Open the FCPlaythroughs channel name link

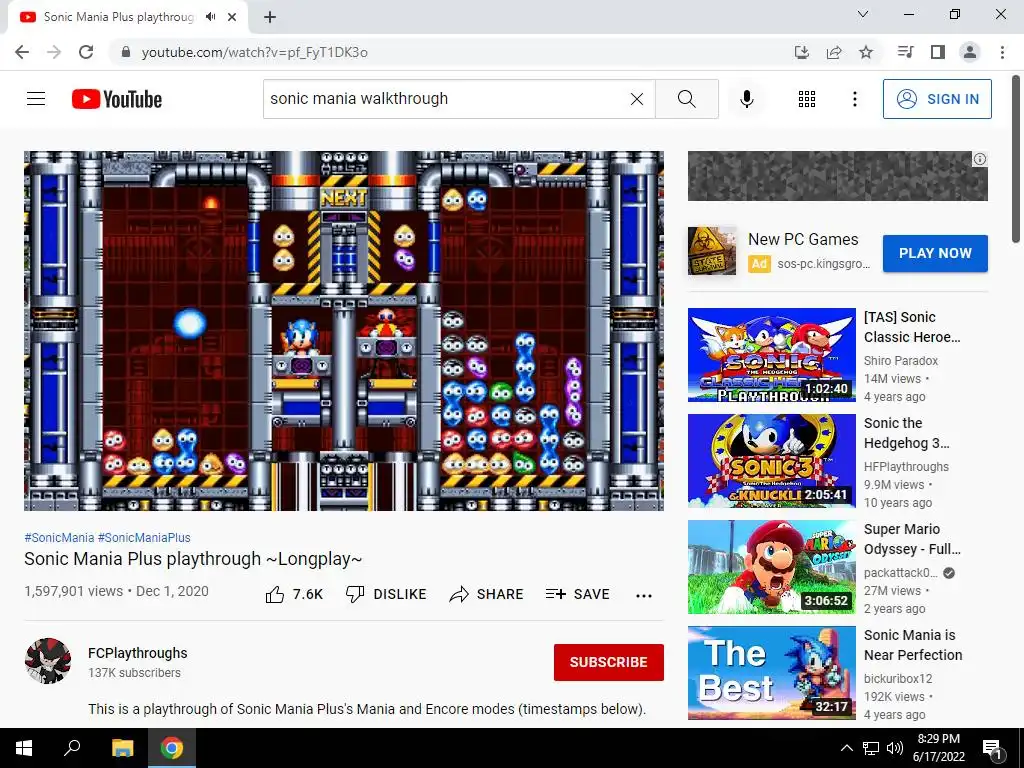(138, 653)
